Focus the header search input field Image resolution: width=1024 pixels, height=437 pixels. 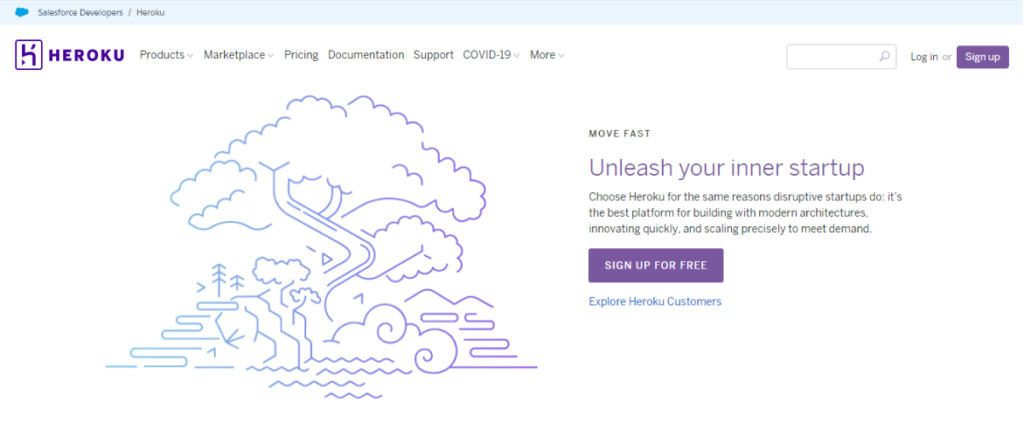coord(841,57)
